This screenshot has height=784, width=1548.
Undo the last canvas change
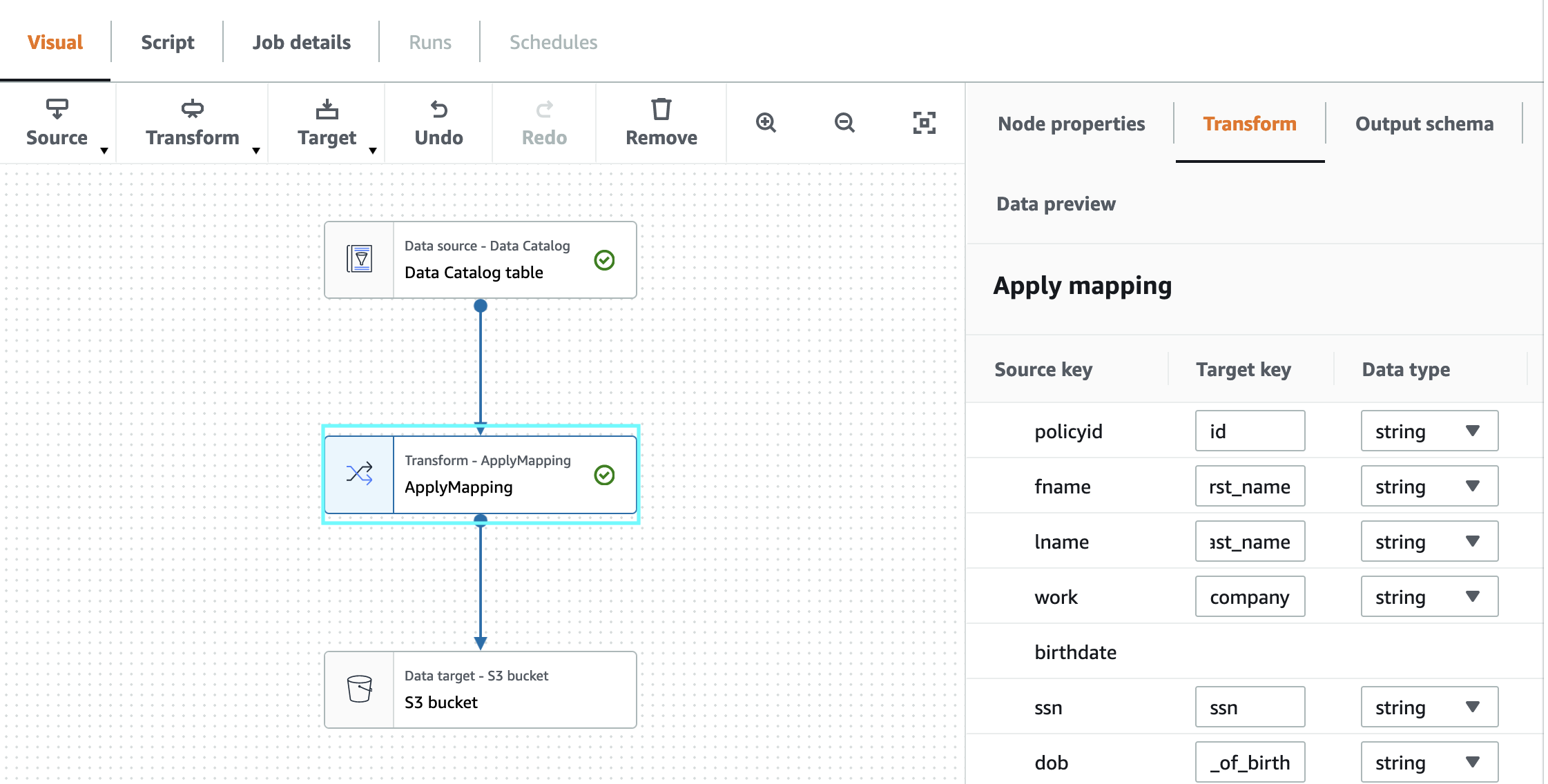pos(439,123)
